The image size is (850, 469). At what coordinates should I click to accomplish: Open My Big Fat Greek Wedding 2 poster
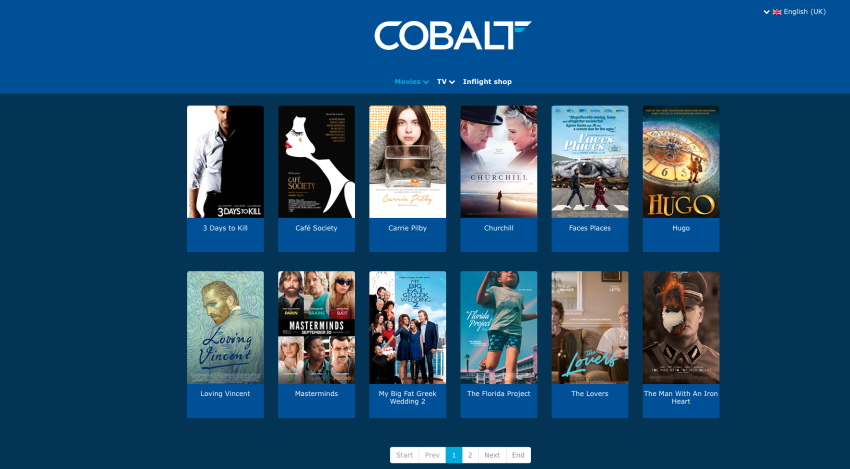[x=408, y=328]
